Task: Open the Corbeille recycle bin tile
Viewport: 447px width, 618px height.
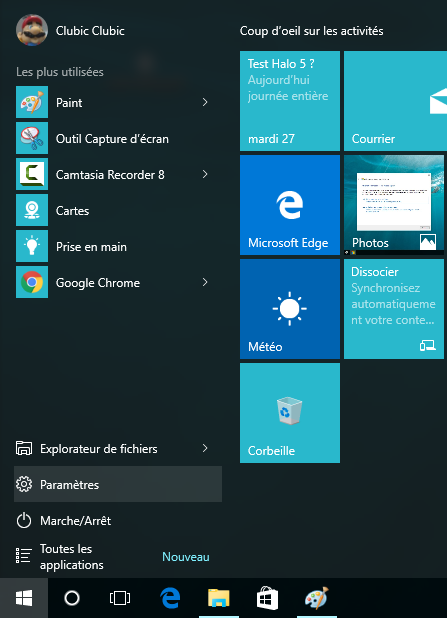Action: click(290, 413)
